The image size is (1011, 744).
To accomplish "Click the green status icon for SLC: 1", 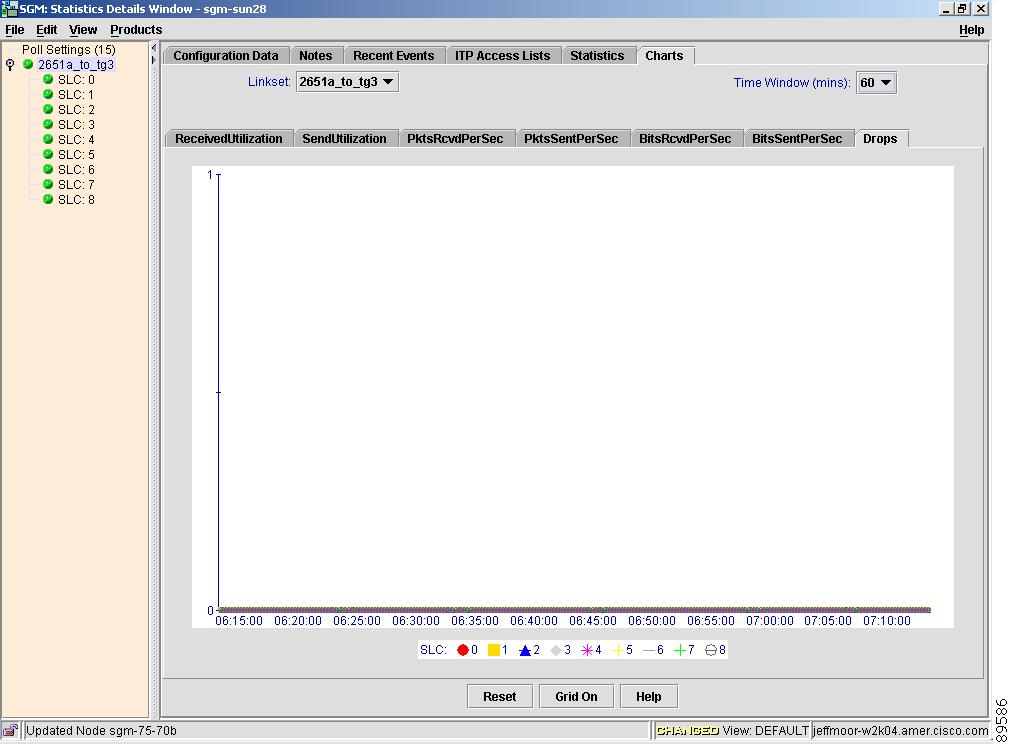I will click(48, 94).
